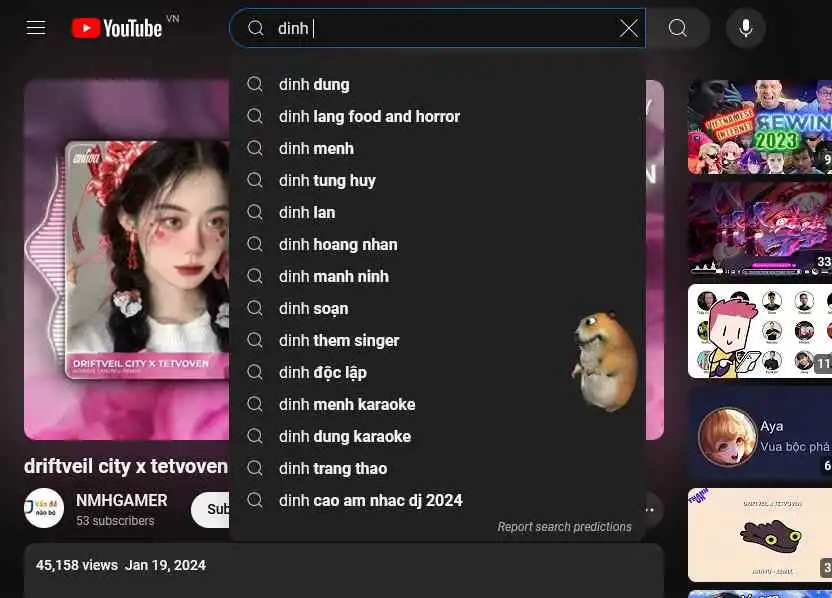Open the NMHGAMER channel avatar
This screenshot has width=832, height=598.
click(x=44, y=508)
